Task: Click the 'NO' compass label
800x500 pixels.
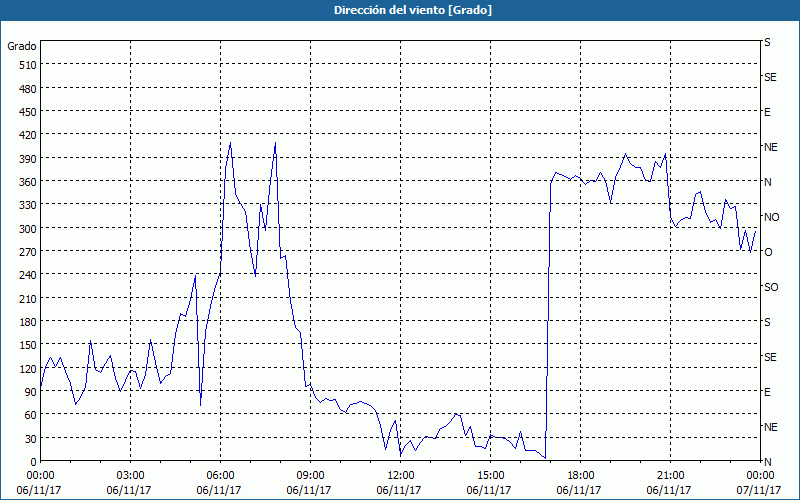Action: tap(771, 217)
